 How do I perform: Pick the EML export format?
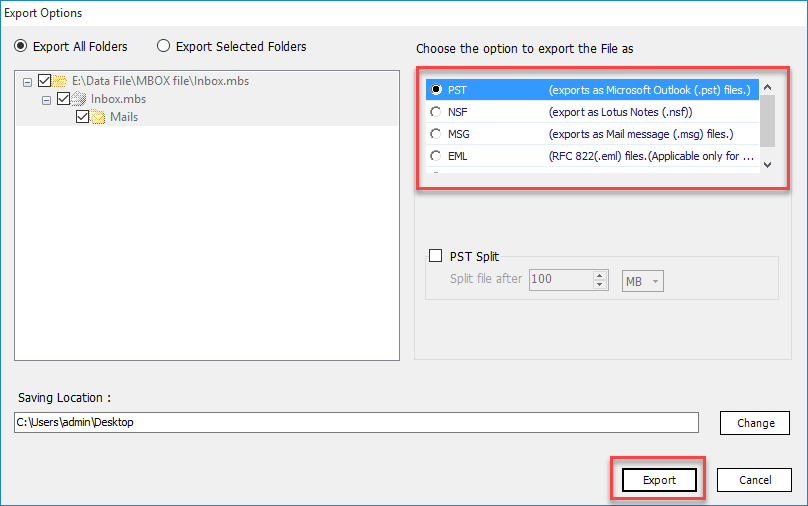pos(435,156)
